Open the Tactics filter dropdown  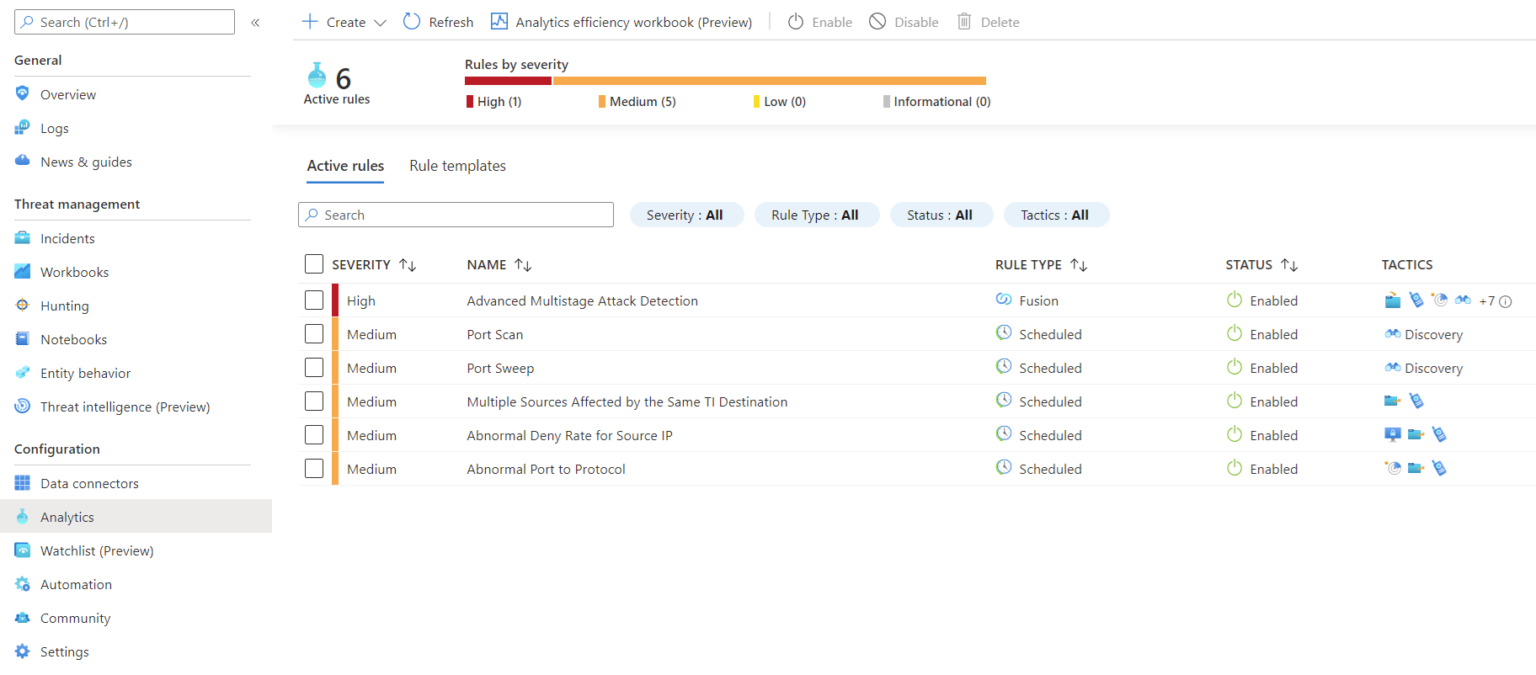pyautogui.click(x=1056, y=214)
